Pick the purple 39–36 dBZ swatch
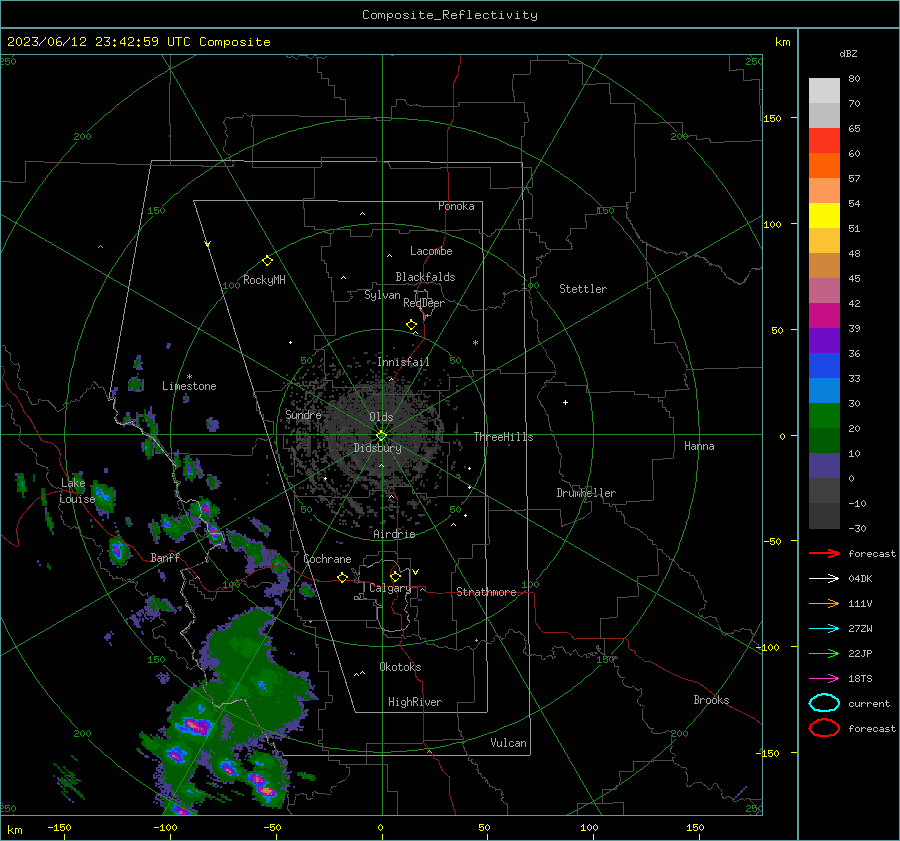The image size is (900, 841). [x=824, y=341]
